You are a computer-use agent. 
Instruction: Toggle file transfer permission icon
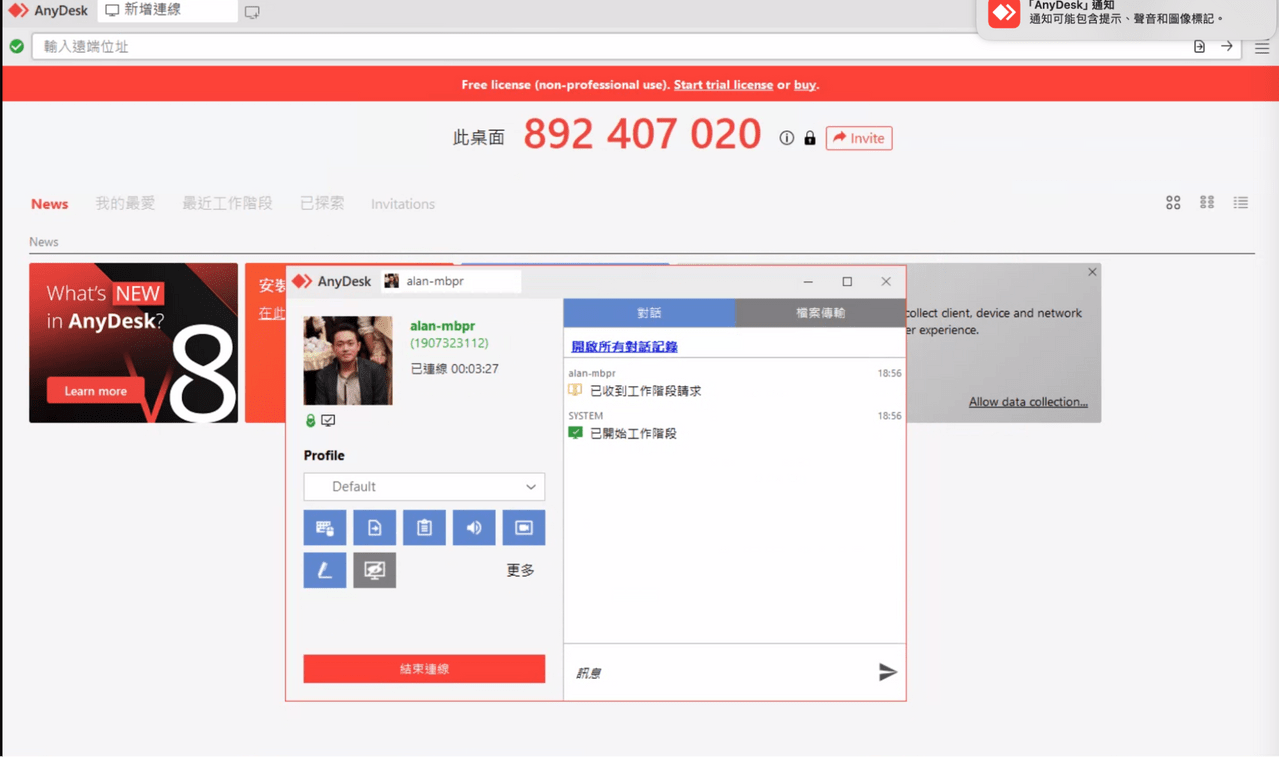[x=374, y=528]
